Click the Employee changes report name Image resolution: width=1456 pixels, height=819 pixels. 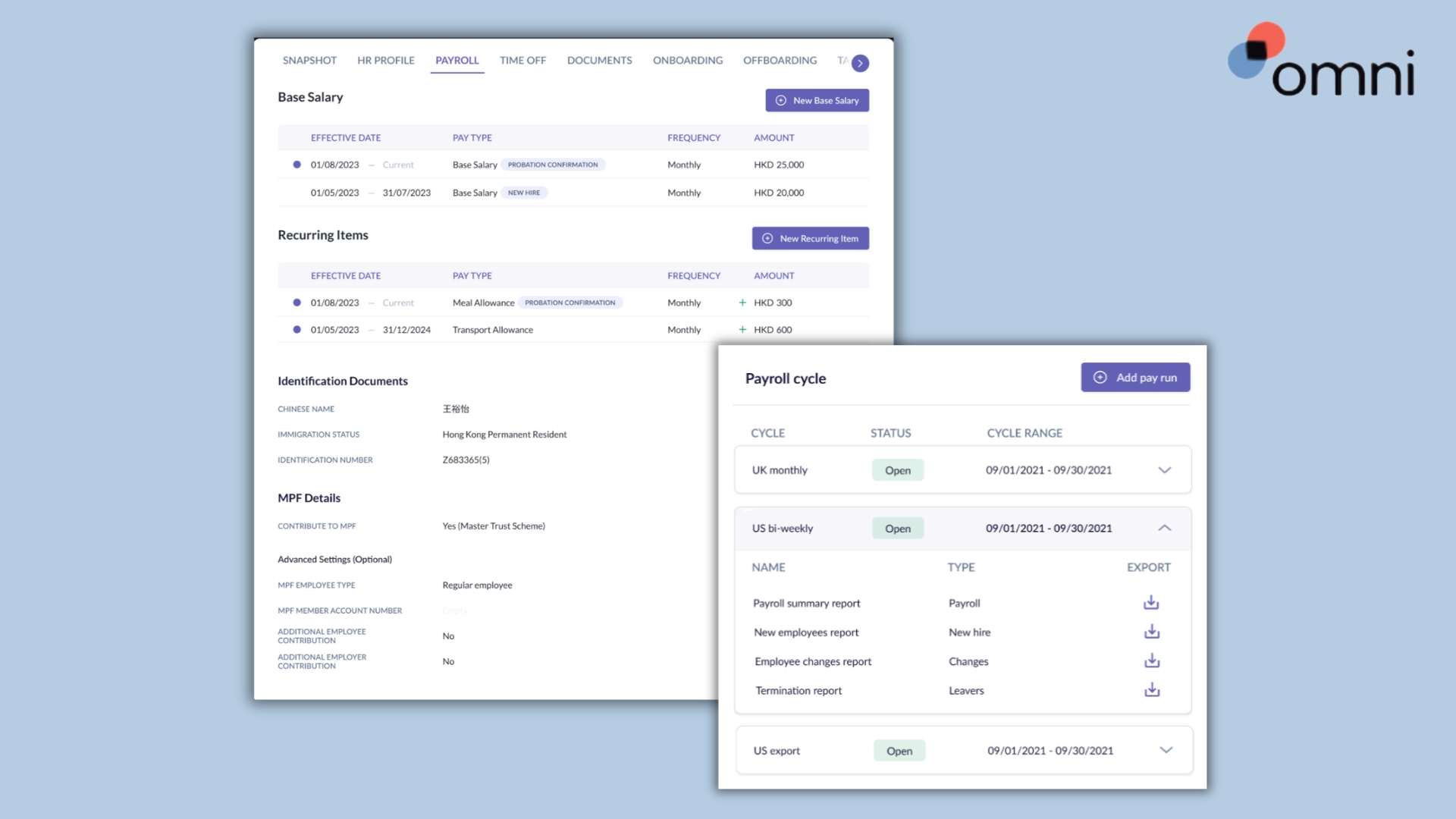[813, 661]
